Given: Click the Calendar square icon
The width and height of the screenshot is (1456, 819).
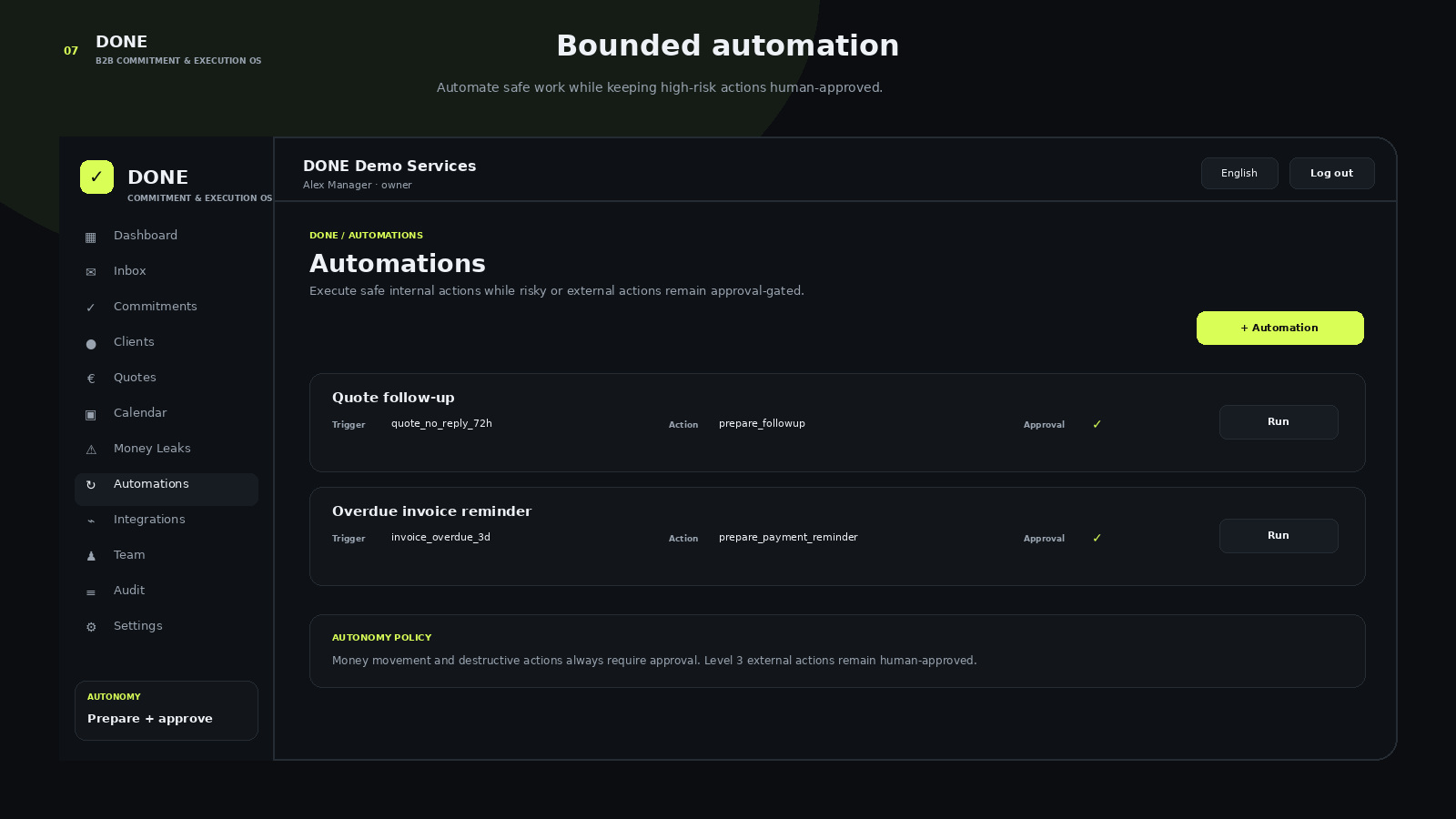Looking at the screenshot, I should click(90, 414).
